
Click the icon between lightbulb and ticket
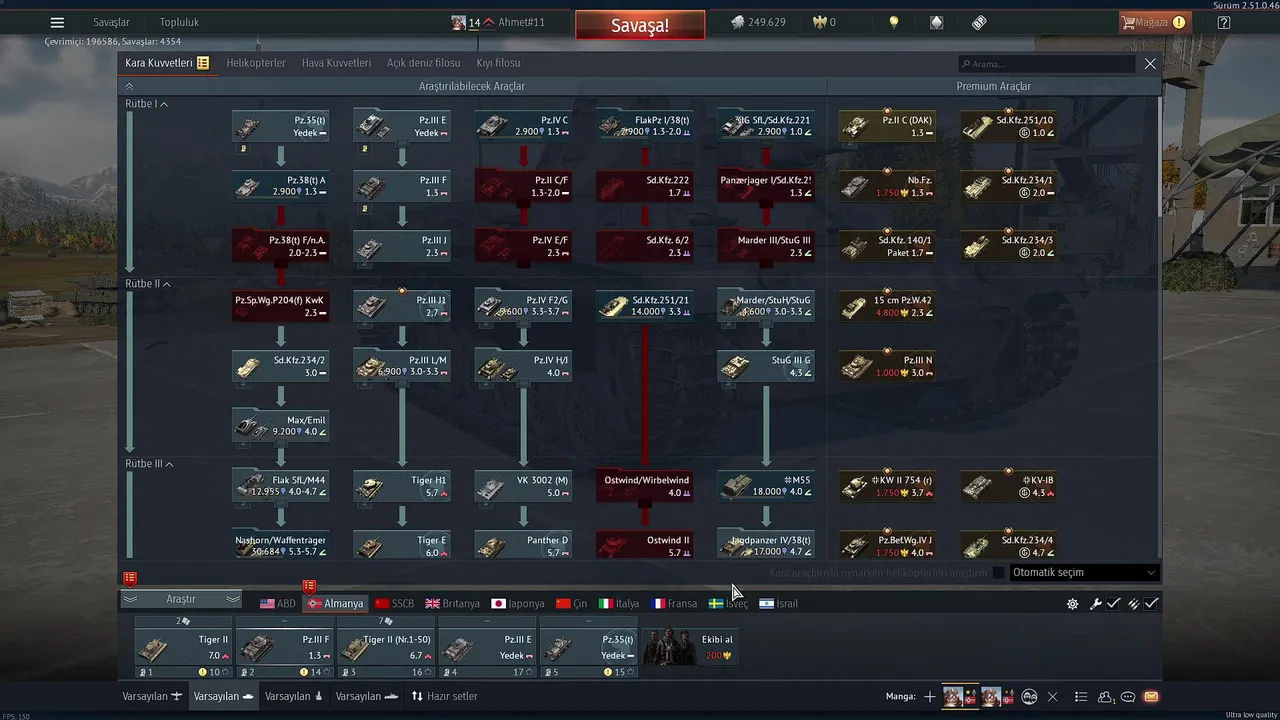(x=936, y=22)
